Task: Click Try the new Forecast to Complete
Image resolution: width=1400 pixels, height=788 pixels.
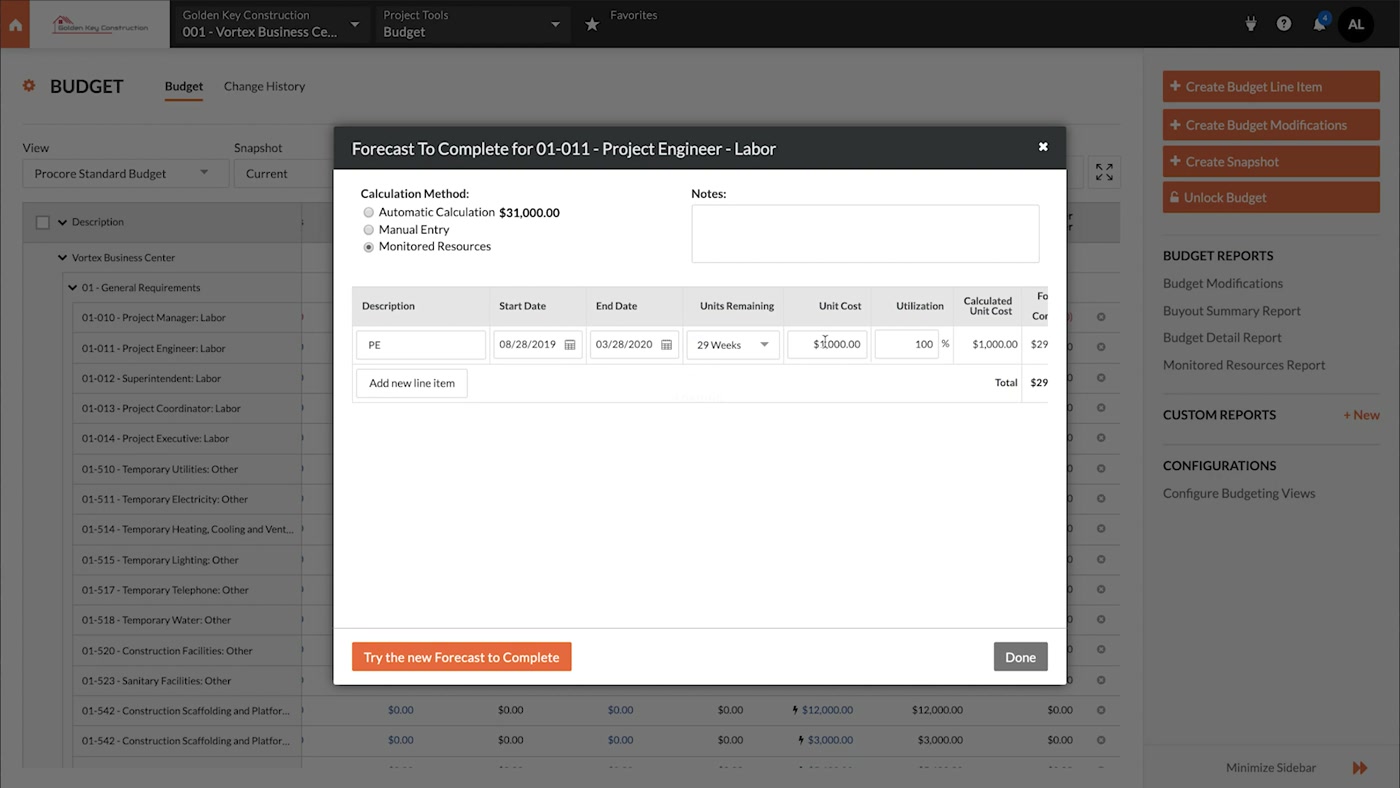Action: 462,657
